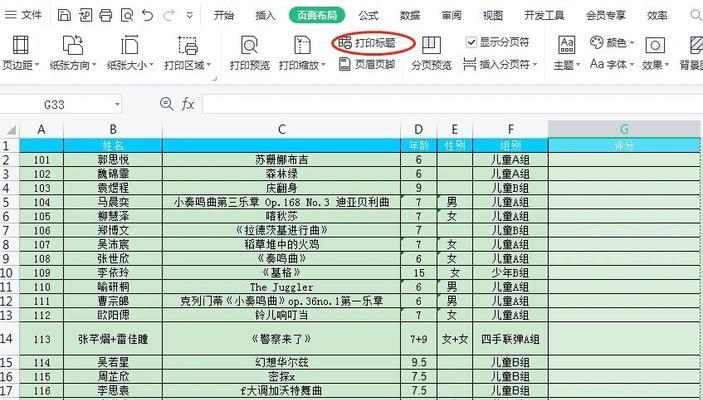Click the 分页预览 icon
Image resolution: width=703 pixels, height=400 pixels.
431,45
